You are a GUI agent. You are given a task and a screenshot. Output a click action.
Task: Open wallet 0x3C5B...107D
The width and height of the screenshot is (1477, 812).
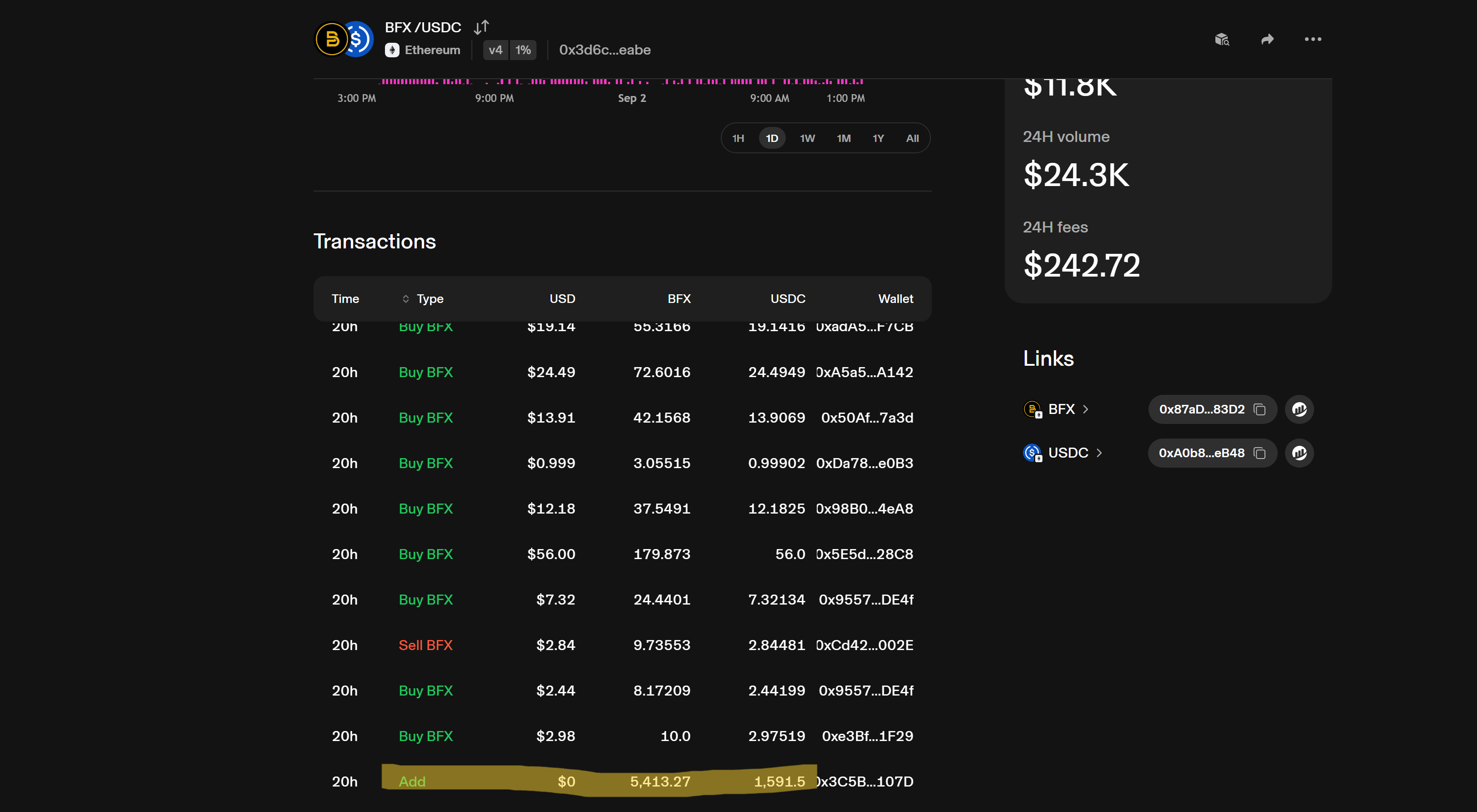pyautogui.click(x=864, y=782)
